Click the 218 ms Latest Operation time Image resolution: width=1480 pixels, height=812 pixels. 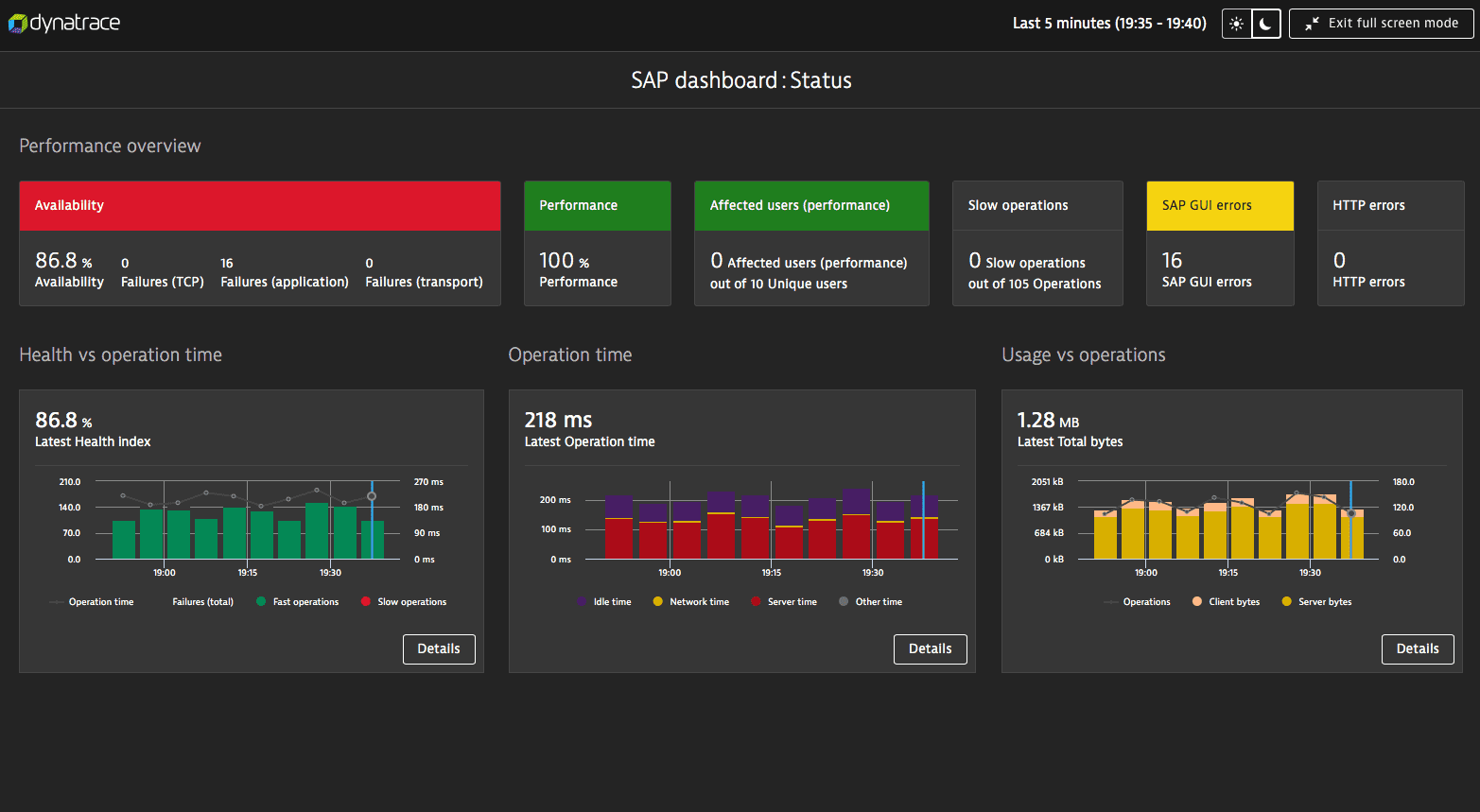click(x=558, y=420)
